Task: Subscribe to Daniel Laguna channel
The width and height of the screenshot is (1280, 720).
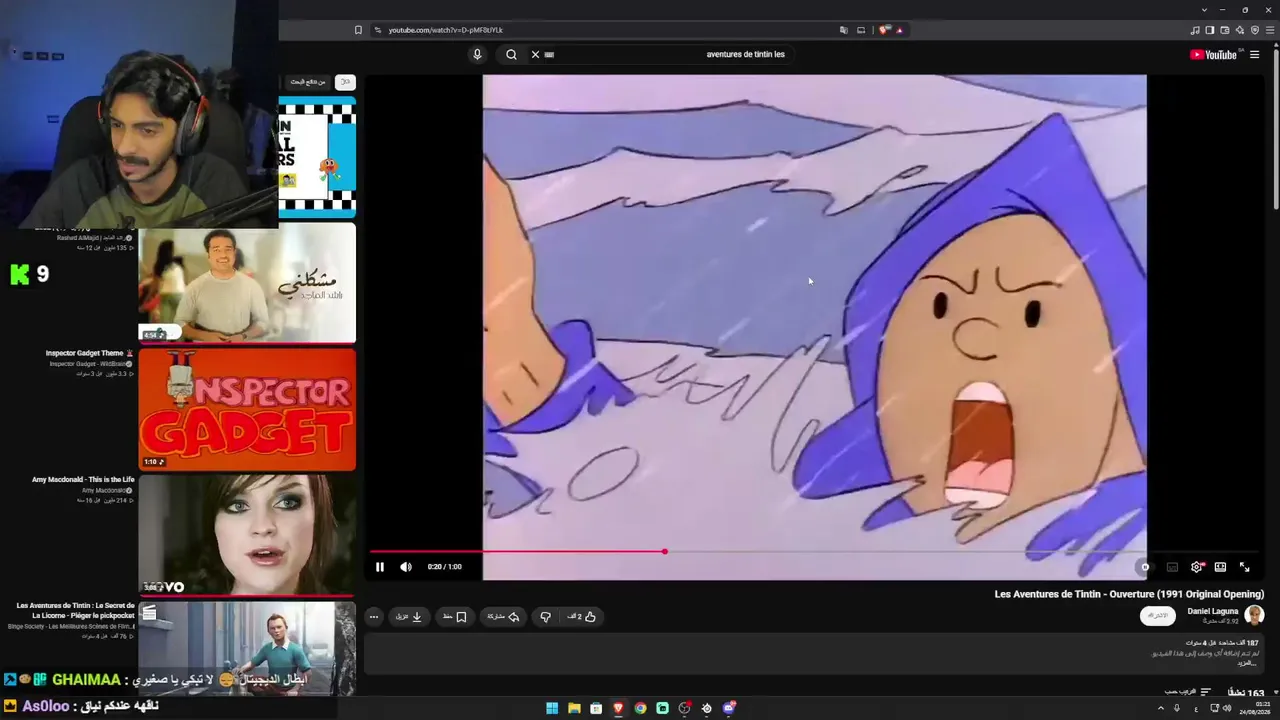Action: tap(1157, 615)
